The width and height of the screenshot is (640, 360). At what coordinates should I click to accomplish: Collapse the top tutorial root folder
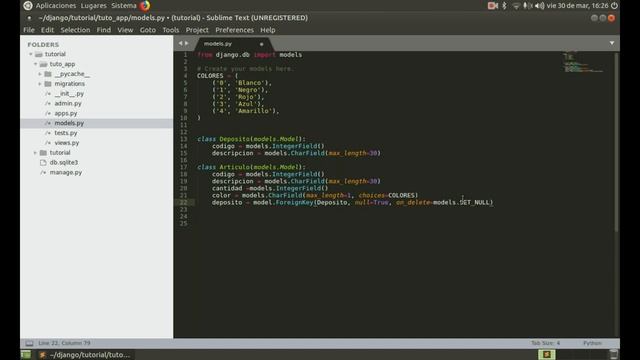(x=31, y=54)
